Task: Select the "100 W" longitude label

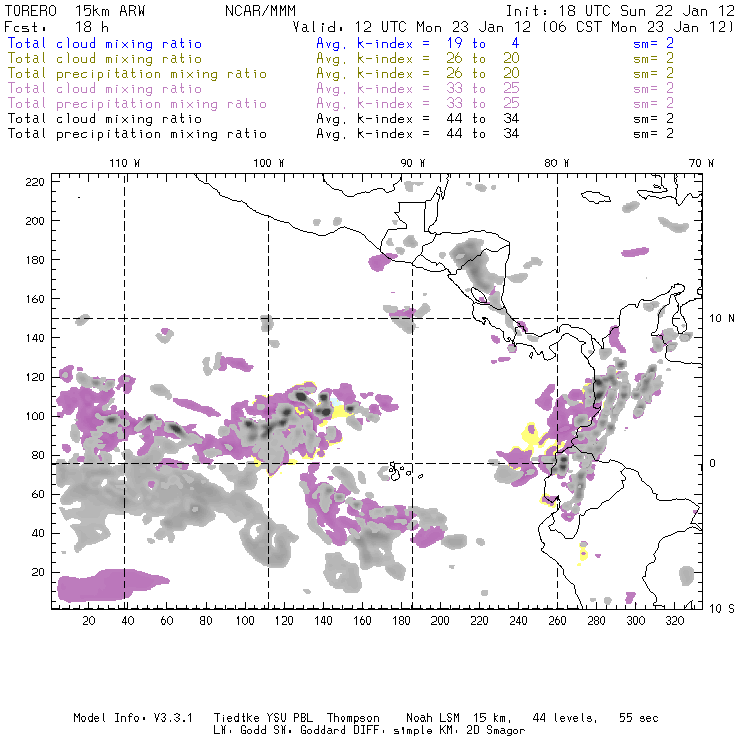Action: (x=269, y=163)
